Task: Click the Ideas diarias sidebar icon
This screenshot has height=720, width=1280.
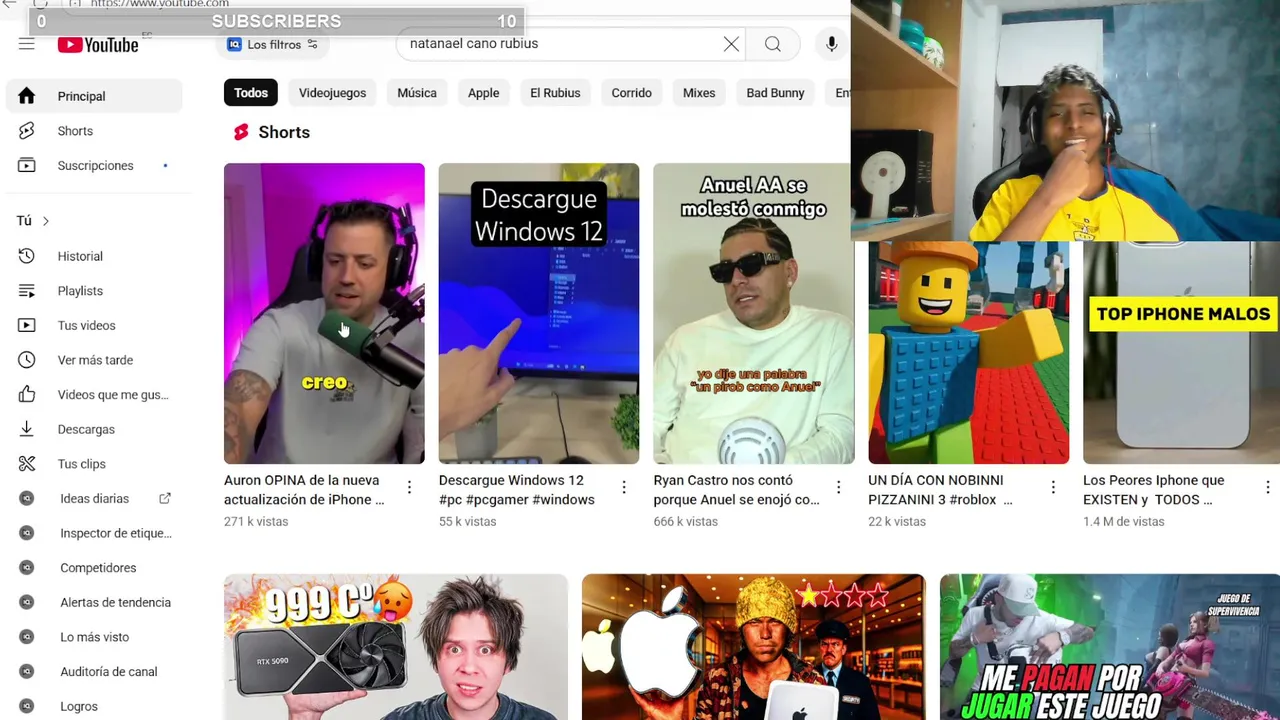Action: pos(27,498)
